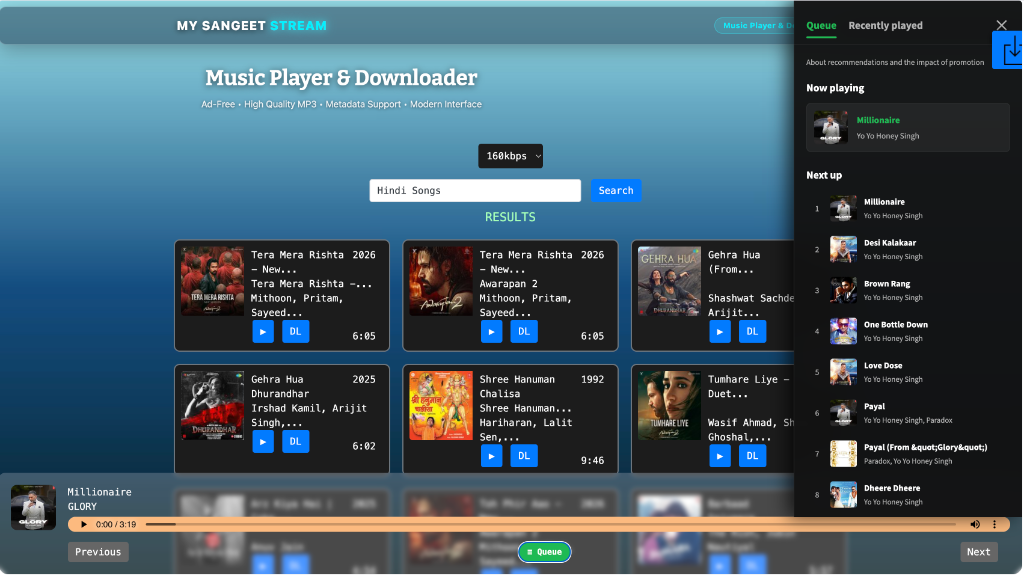This screenshot has height=576, width=1024.
Task: Click the Search button
Action: (616, 191)
